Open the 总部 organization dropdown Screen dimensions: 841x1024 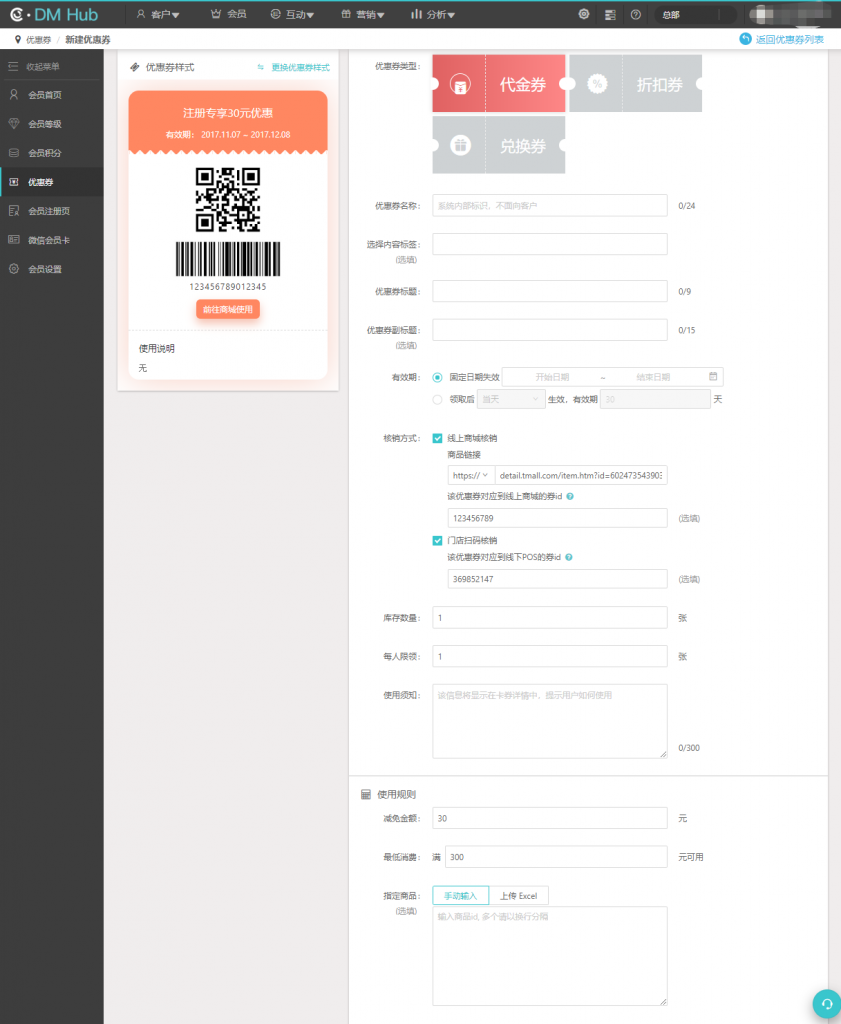pos(695,15)
